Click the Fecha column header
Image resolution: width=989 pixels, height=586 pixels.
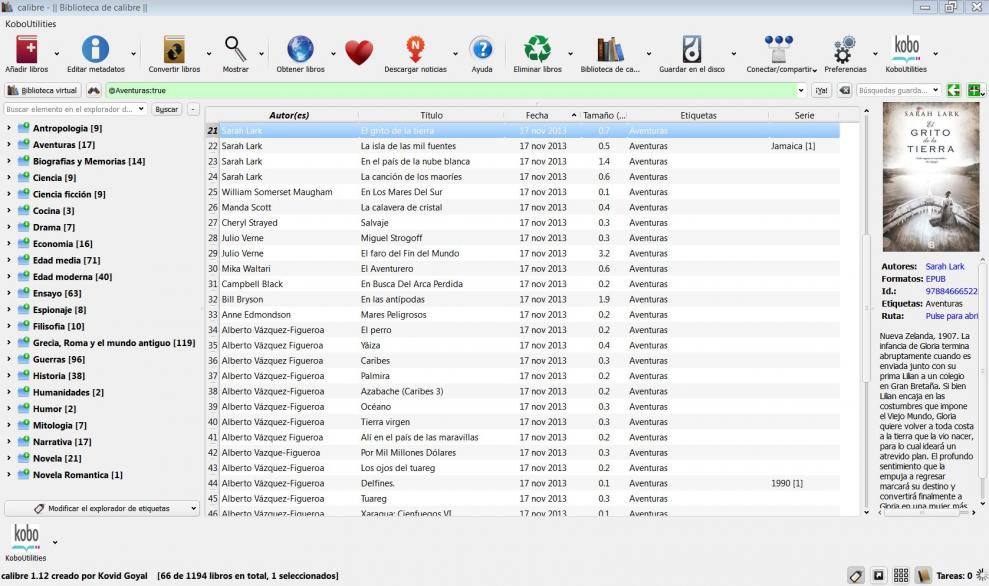point(537,115)
